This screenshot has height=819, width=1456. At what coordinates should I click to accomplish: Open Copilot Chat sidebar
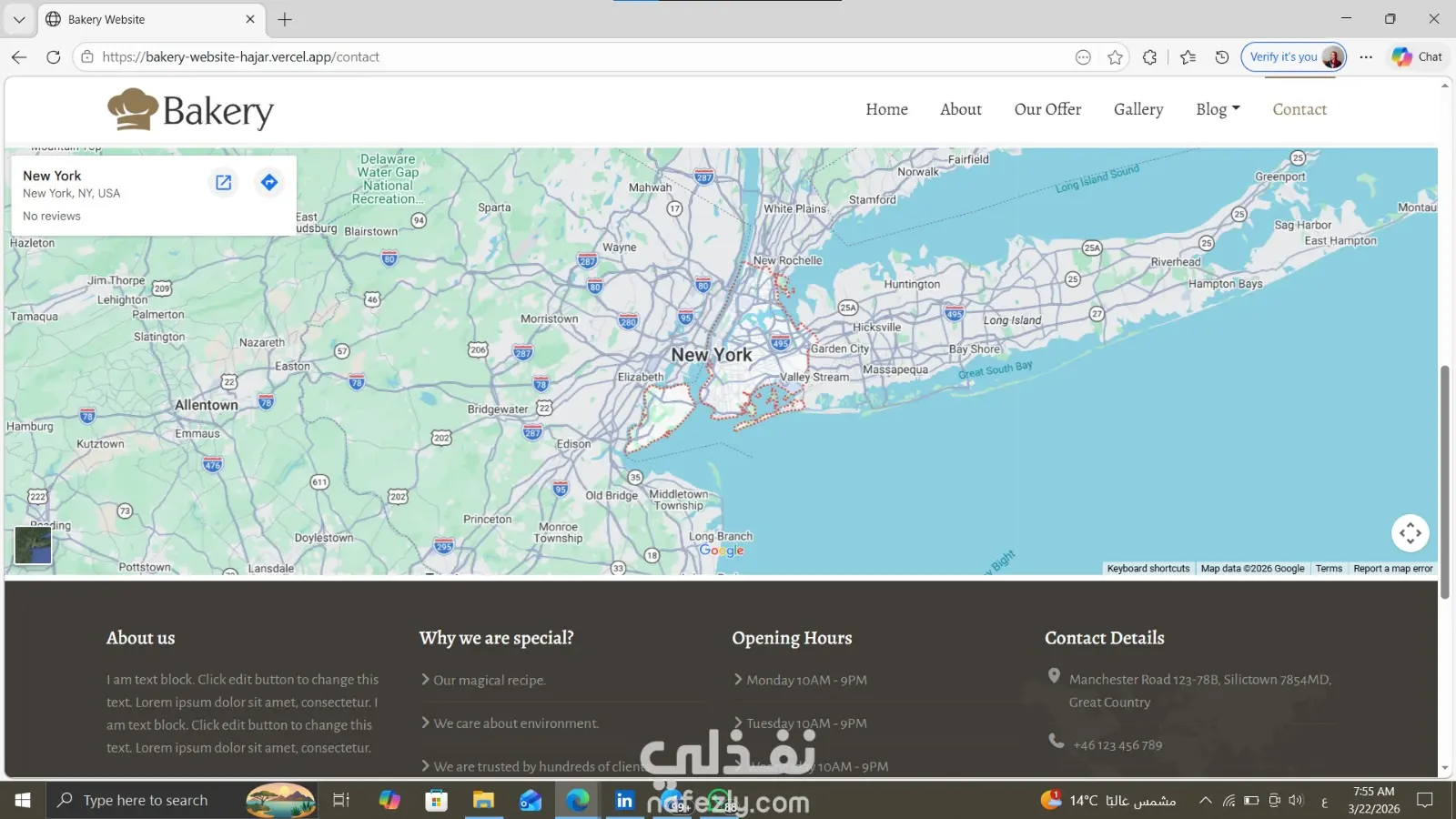click(x=1417, y=56)
